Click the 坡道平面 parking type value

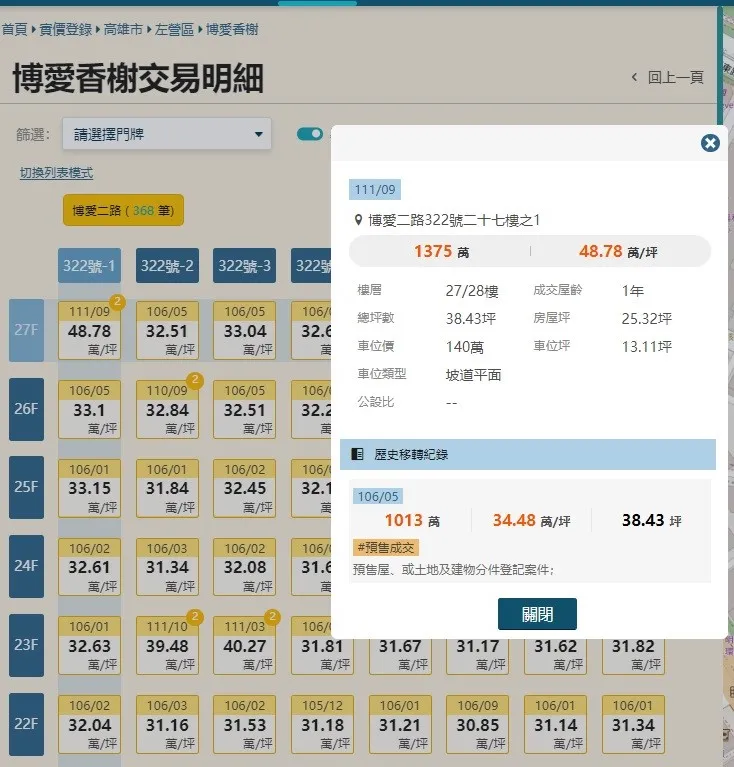[473, 375]
